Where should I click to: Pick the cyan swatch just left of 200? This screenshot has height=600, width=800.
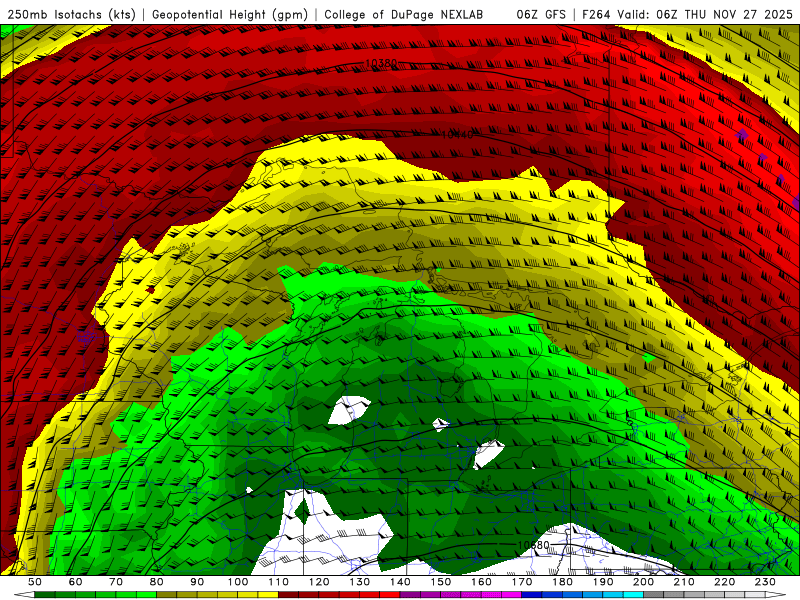pos(634,595)
